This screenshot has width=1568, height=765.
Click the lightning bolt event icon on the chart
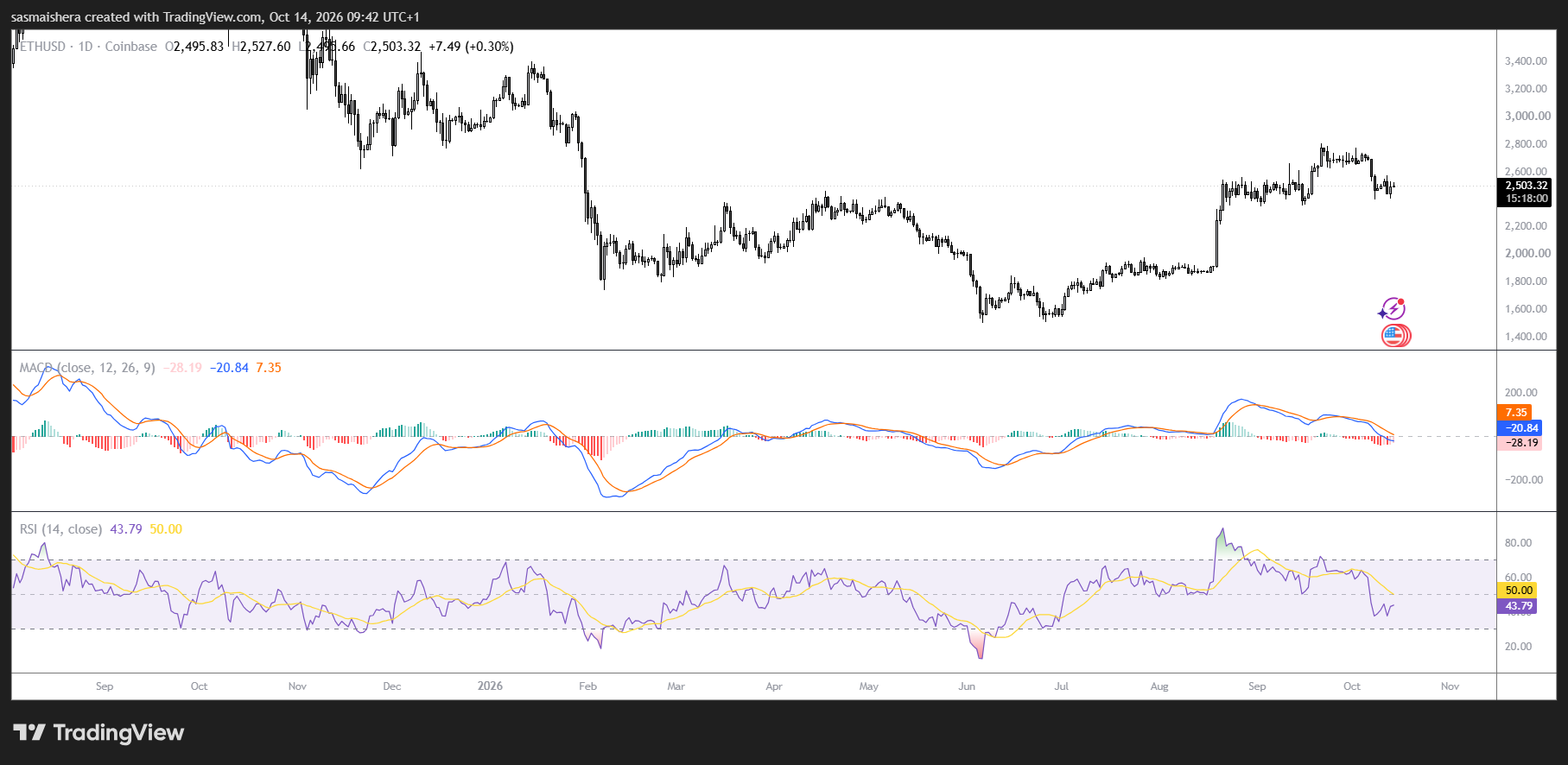pos(1392,309)
